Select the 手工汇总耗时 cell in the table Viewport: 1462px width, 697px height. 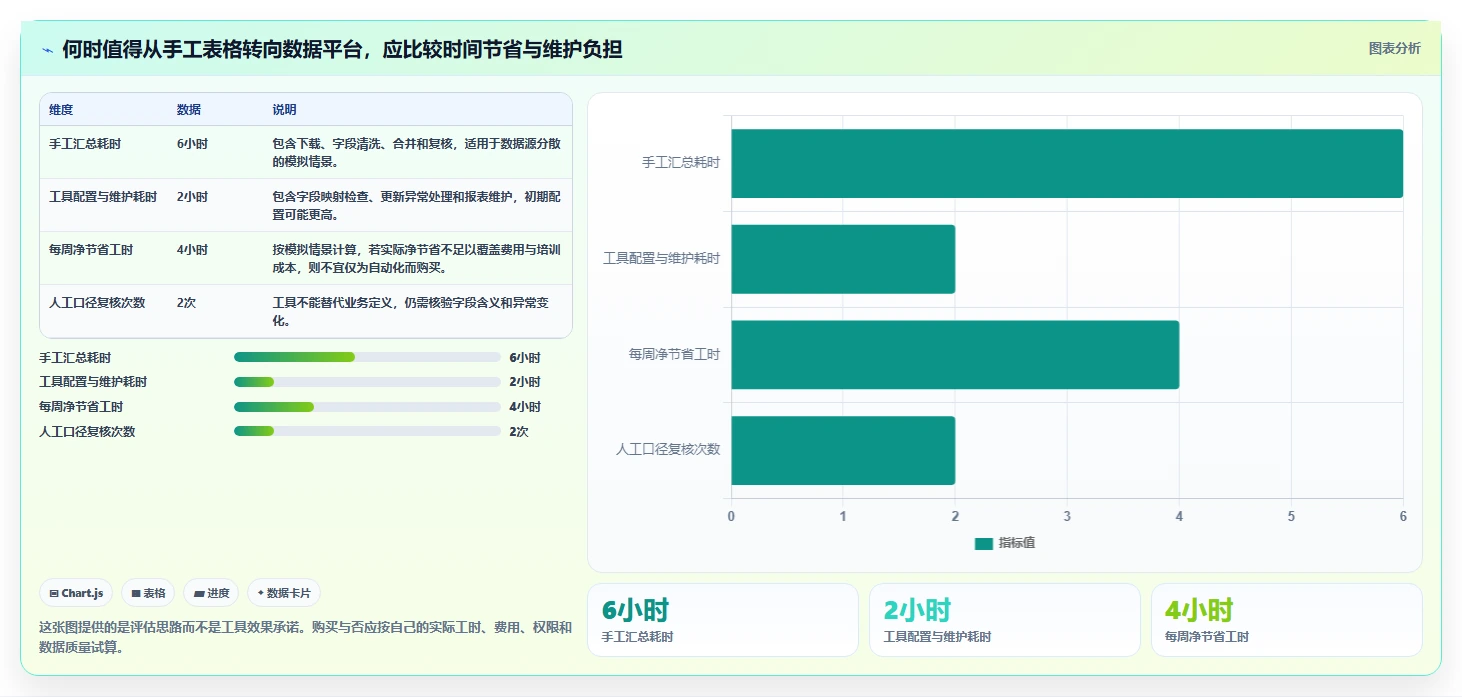(85, 144)
